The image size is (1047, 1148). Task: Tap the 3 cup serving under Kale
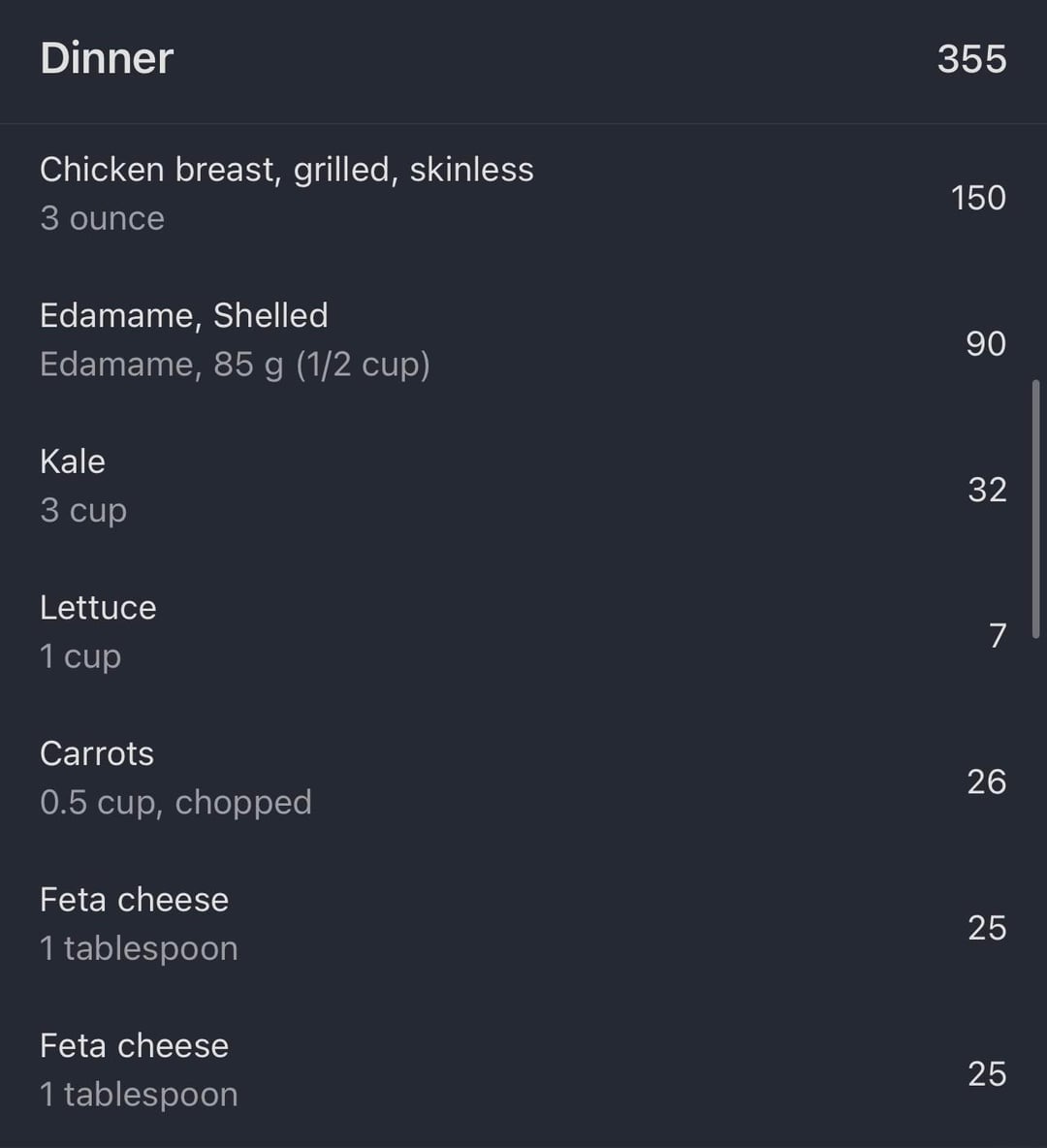point(83,511)
